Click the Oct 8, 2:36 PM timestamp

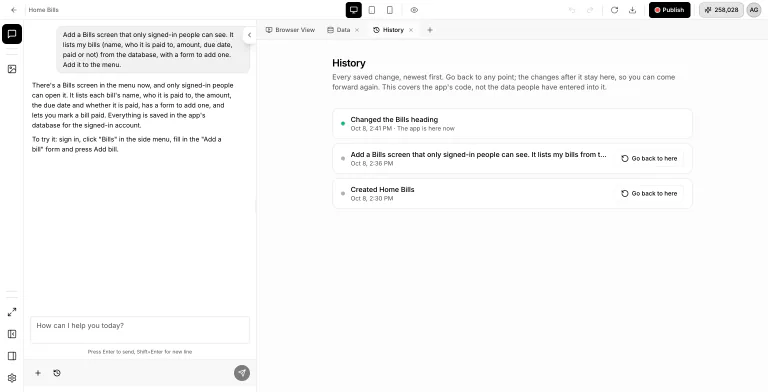[372, 163]
